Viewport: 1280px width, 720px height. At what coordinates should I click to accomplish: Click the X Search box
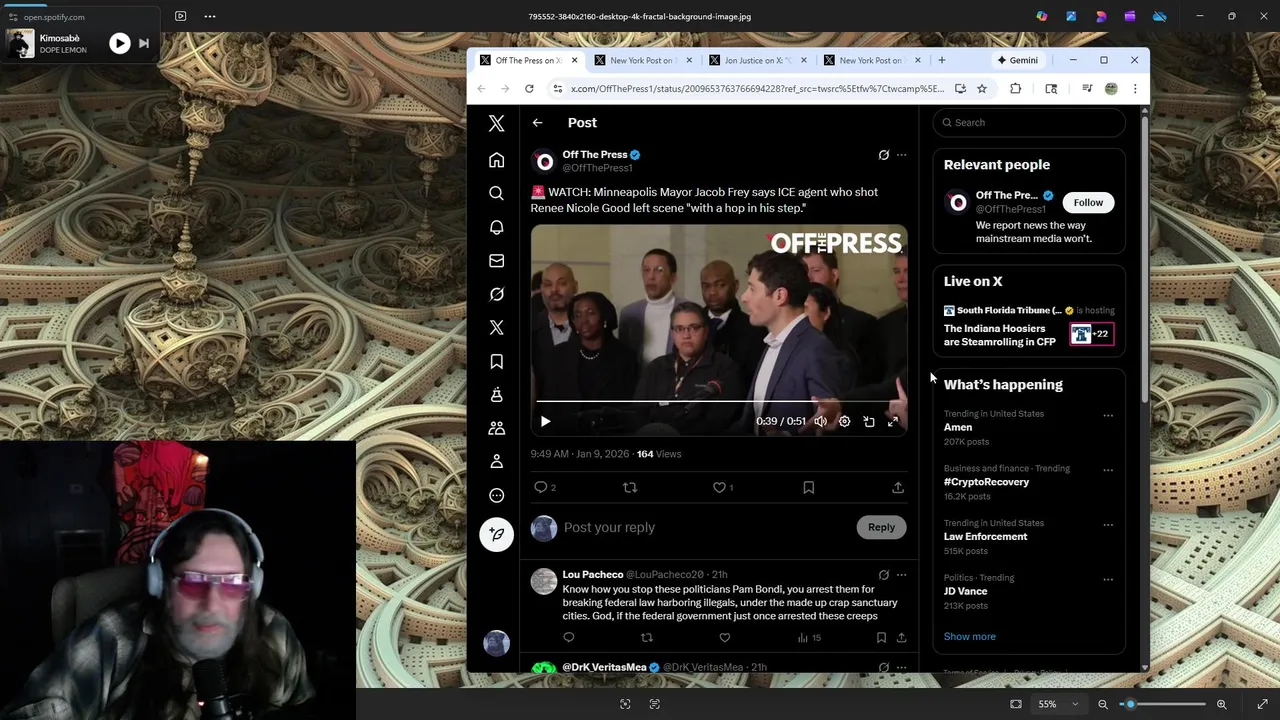coord(1029,123)
